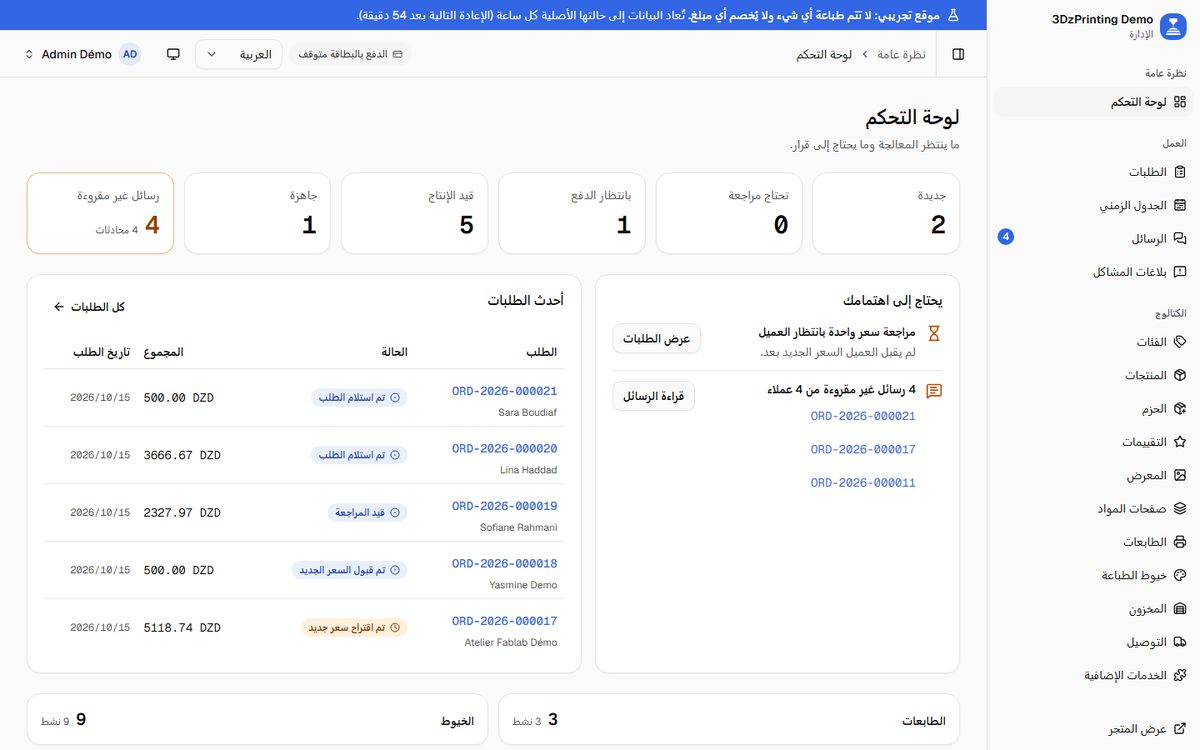Toggle the sidebar panel collapse button
Screen dimensions: 1200x750
click(x=958, y=54)
